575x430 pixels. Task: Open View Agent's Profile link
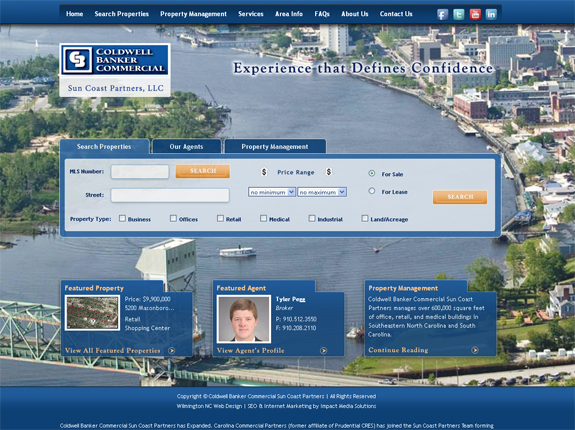(x=250, y=350)
